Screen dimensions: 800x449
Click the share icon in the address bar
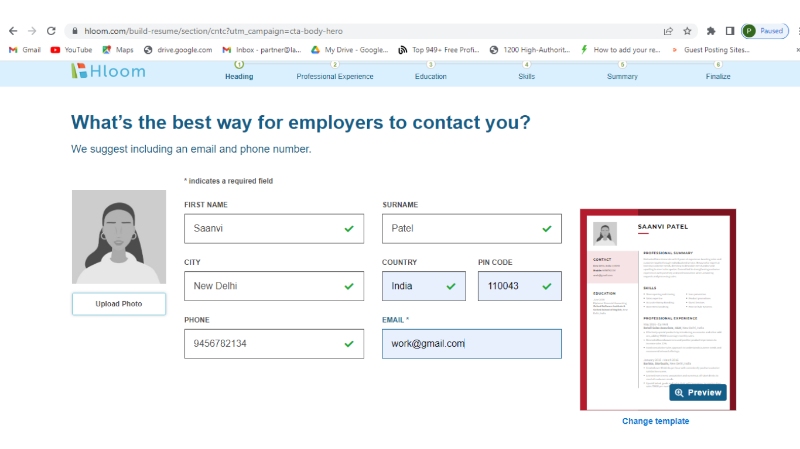point(668,31)
